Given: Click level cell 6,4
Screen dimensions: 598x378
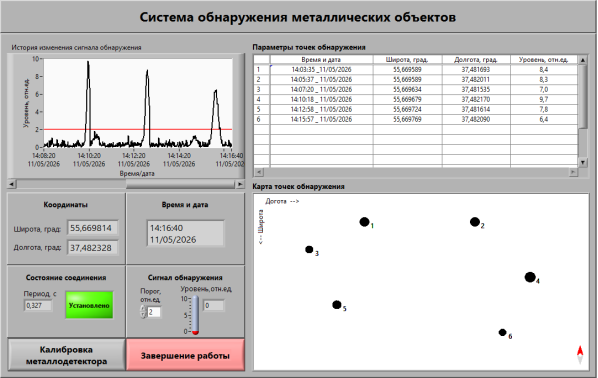Looking at the screenshot, I should click(544, 119).
